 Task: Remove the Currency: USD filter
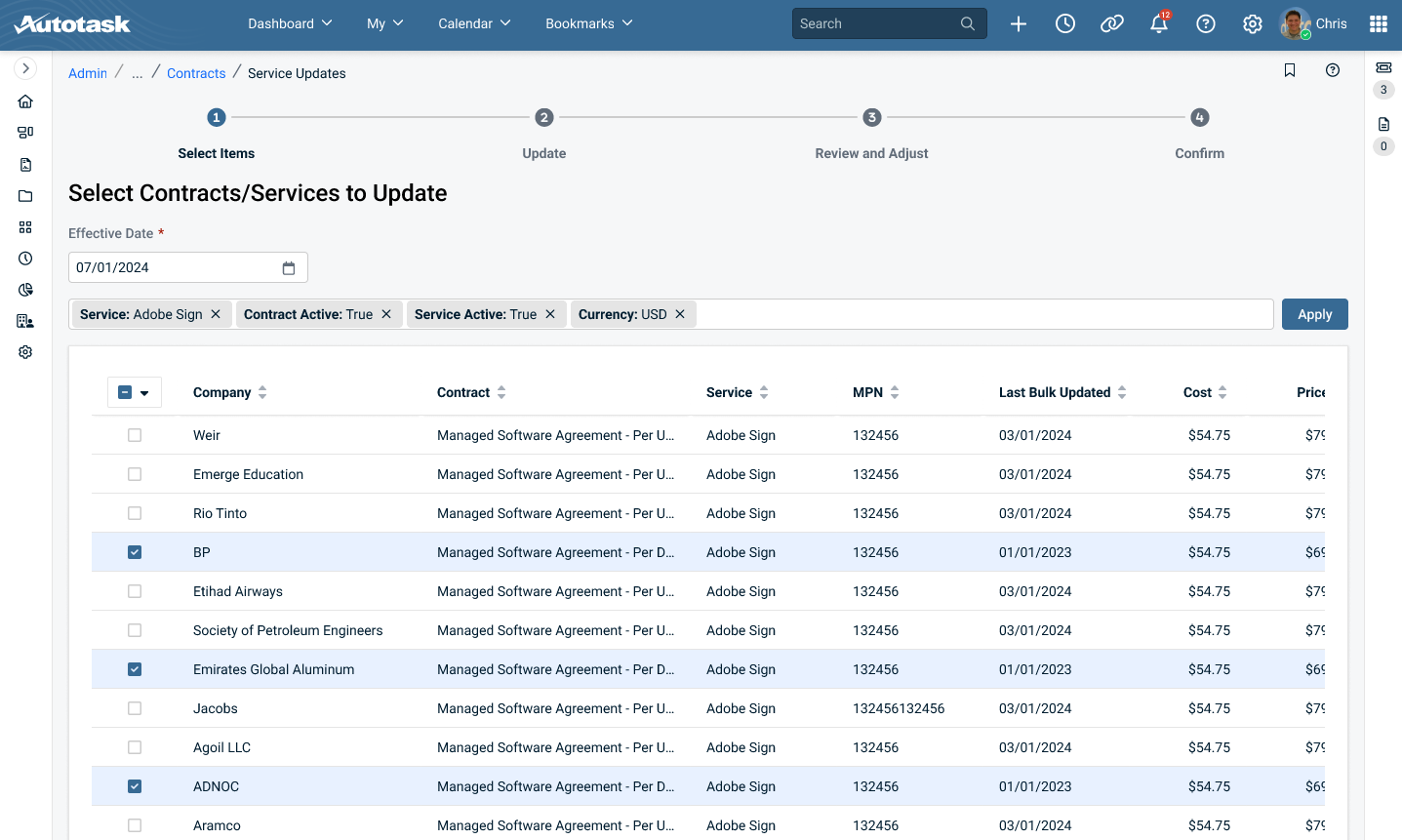coord(680,314)
